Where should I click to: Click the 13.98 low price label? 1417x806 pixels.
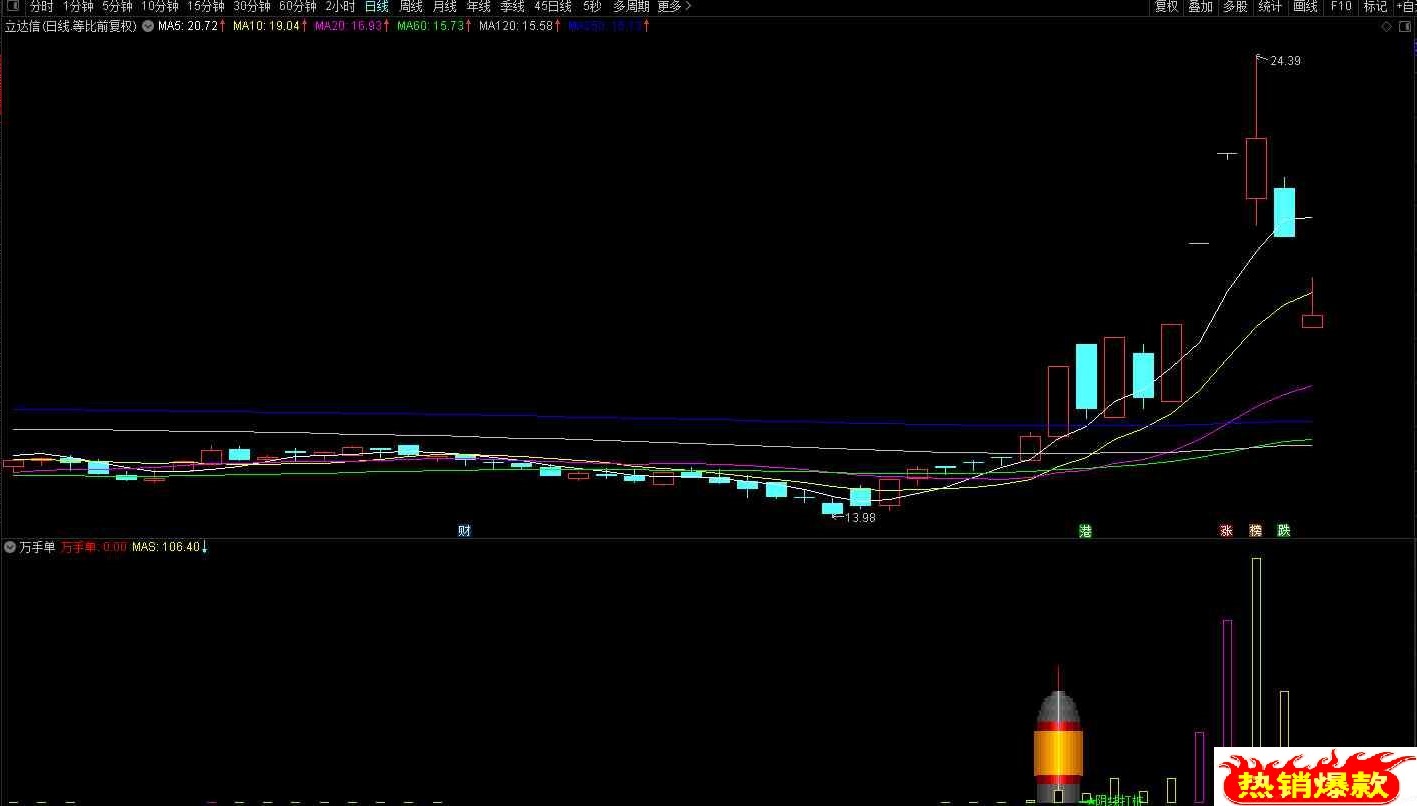tap(860, 517)
